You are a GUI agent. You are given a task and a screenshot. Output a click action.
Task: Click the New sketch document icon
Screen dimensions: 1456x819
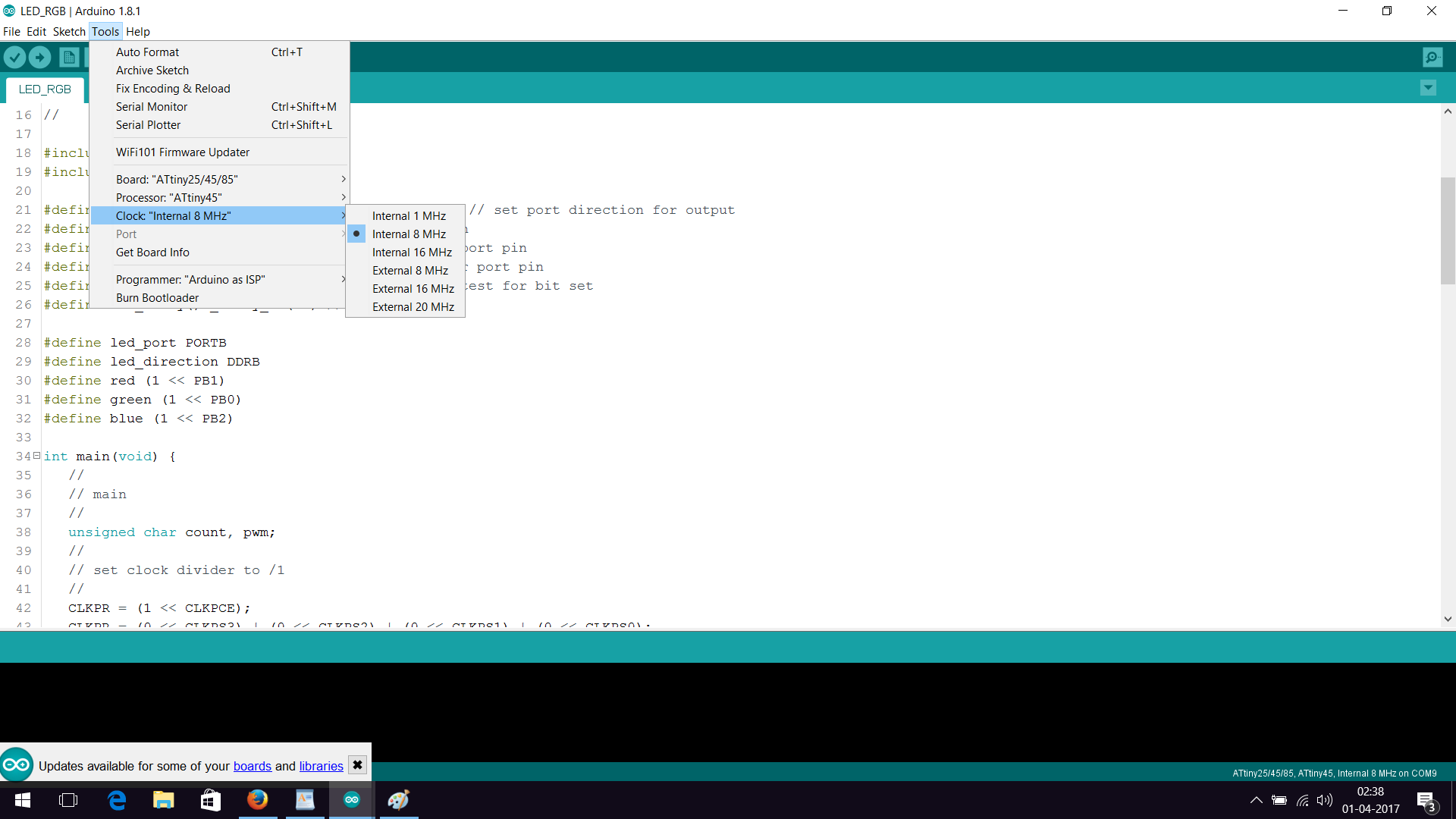(x=69, y=57)
